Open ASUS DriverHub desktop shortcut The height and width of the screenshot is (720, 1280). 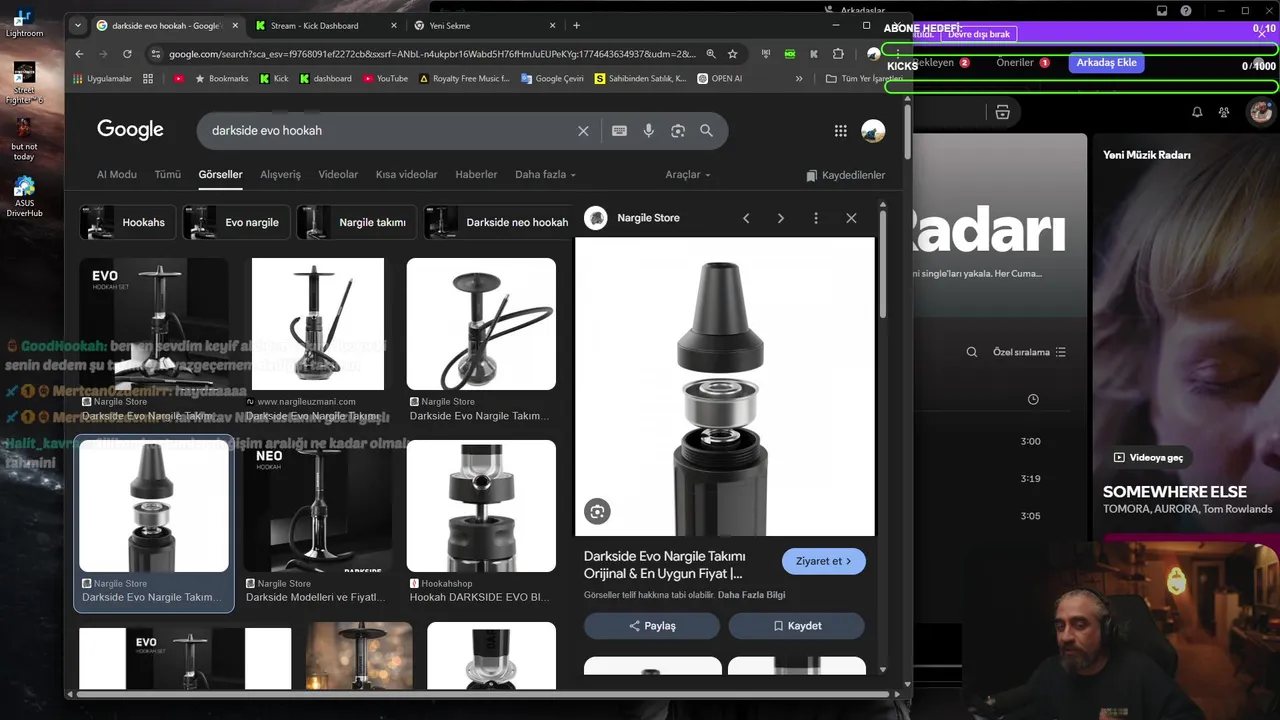23,197
